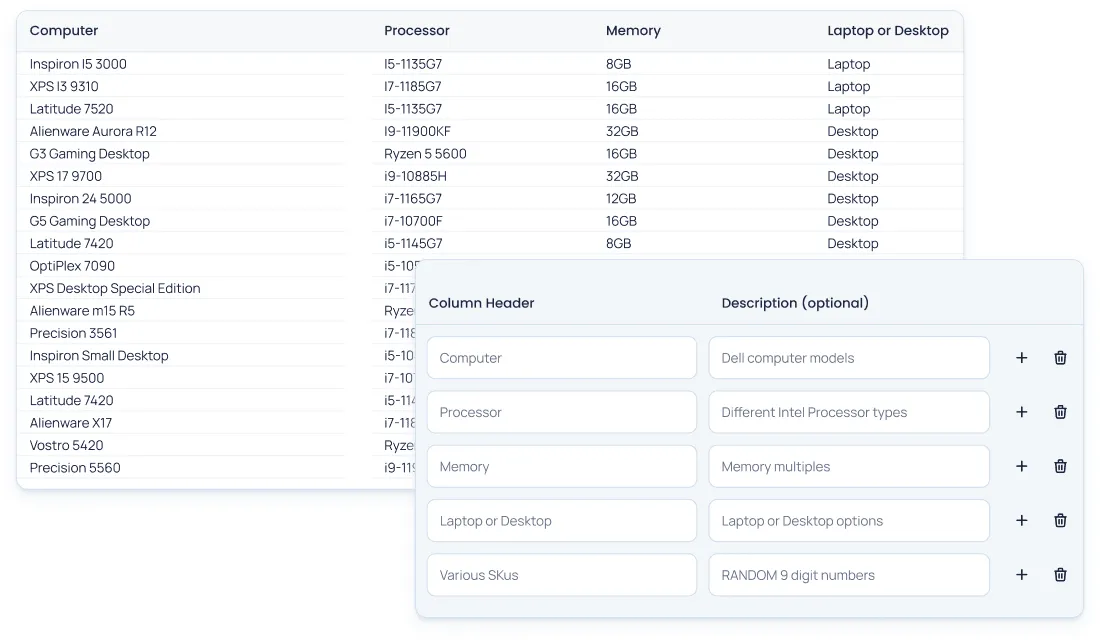Click trash icon for the Processor row
The height and width of the screenshot is (640, 1100).
coord(1060,412)
